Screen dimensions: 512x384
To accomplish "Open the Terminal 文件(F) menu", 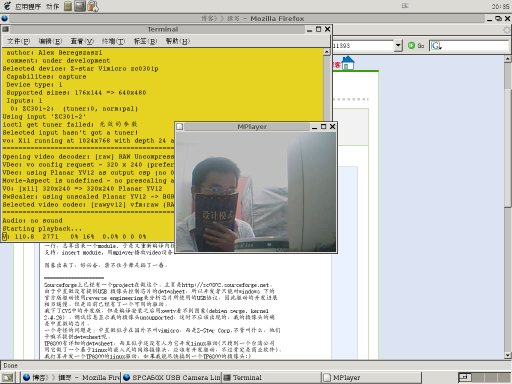I will [x=19, y=41].
